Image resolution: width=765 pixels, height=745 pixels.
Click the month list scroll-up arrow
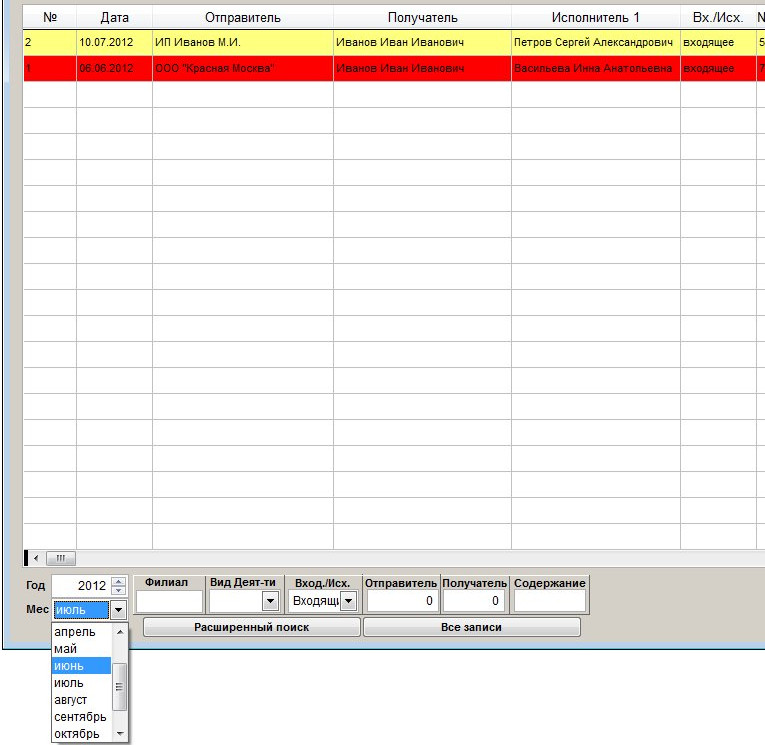120,632
